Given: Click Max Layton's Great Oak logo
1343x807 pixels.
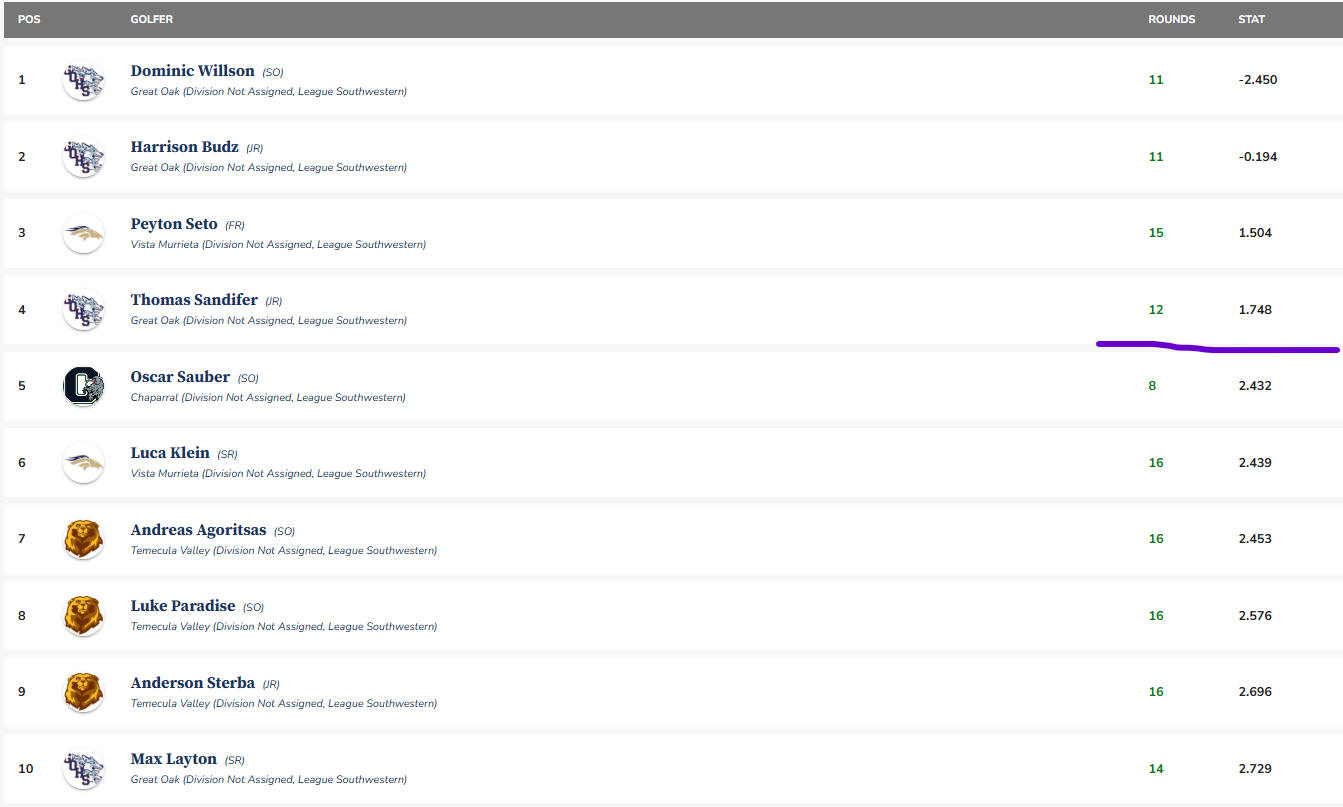Looking at the screenshot, I should pyautogui.click(x=83, y=769).
